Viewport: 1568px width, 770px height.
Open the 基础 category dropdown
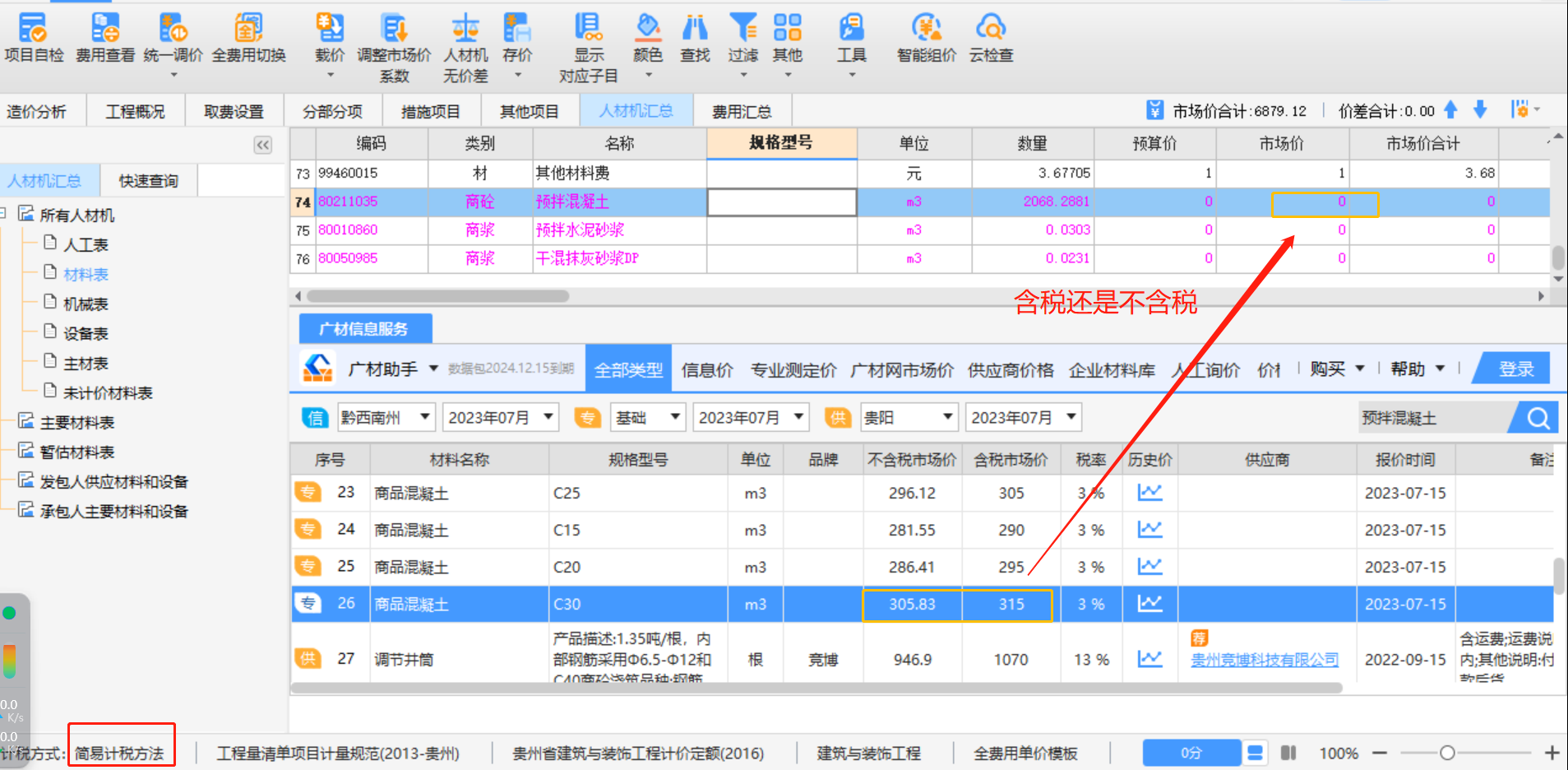pos(648,418)
